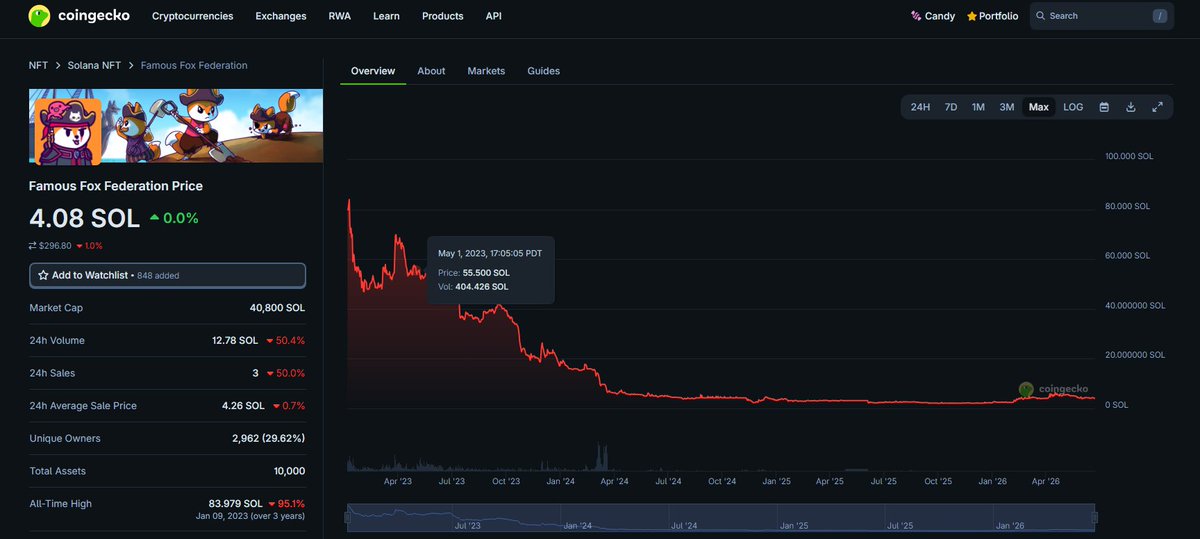The width and height of the screenshot is (1200, 539).
Task: Select the 1M chart range
Action: click(978, 107)
